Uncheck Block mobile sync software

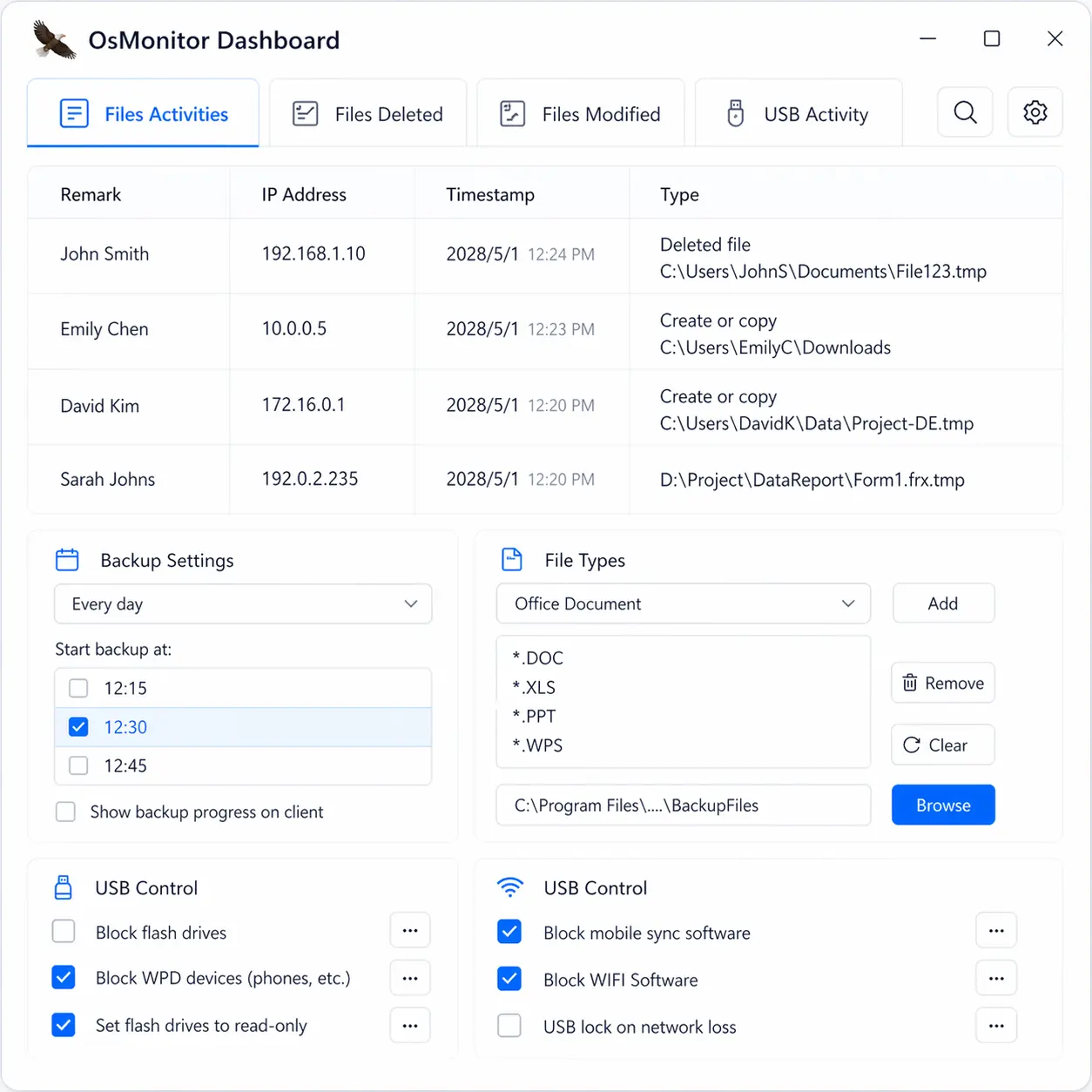pyautogui.click(x=509, y=932)
